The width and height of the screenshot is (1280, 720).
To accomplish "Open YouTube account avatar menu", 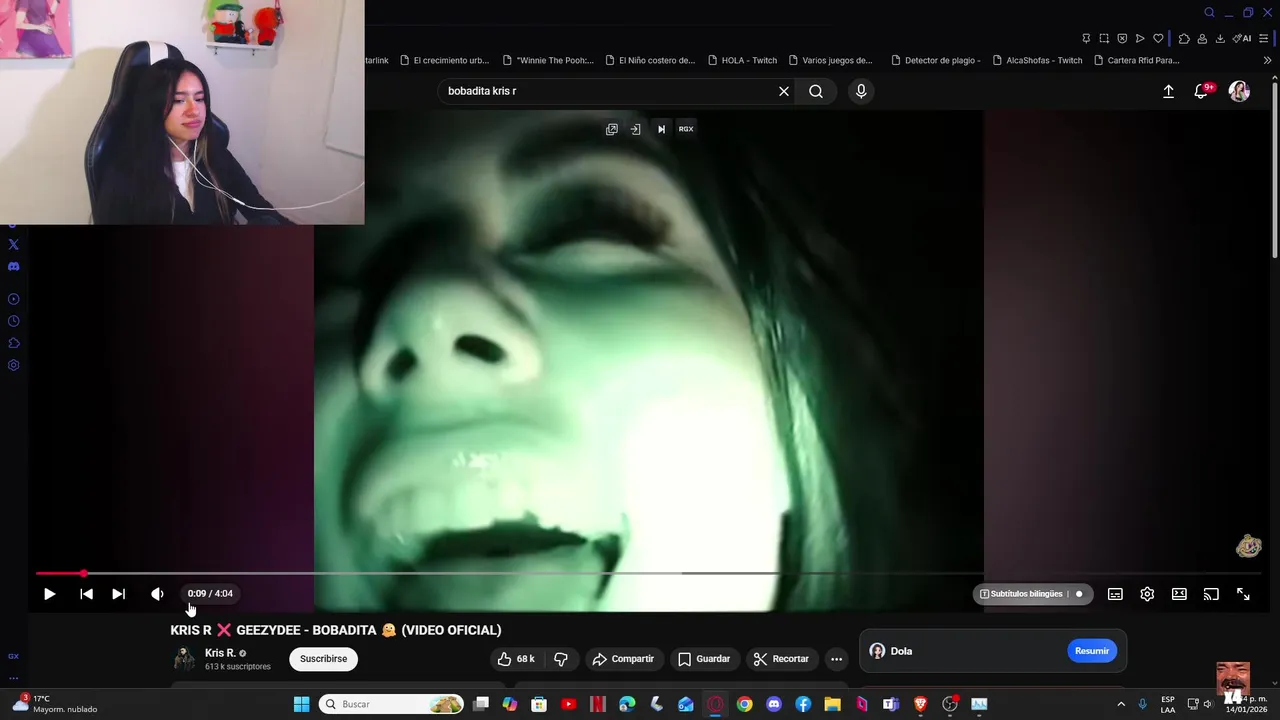I will tap(1239, 91).
